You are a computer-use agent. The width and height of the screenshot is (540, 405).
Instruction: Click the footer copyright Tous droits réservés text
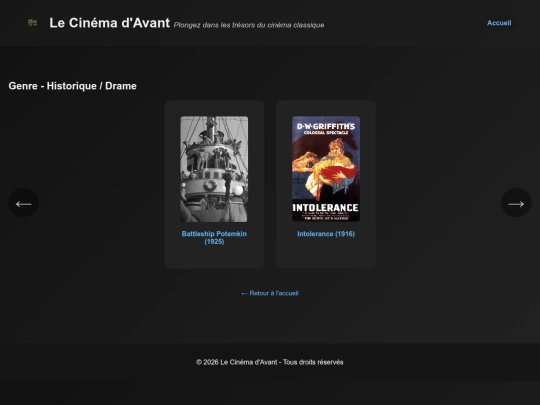tap(270, 362)
